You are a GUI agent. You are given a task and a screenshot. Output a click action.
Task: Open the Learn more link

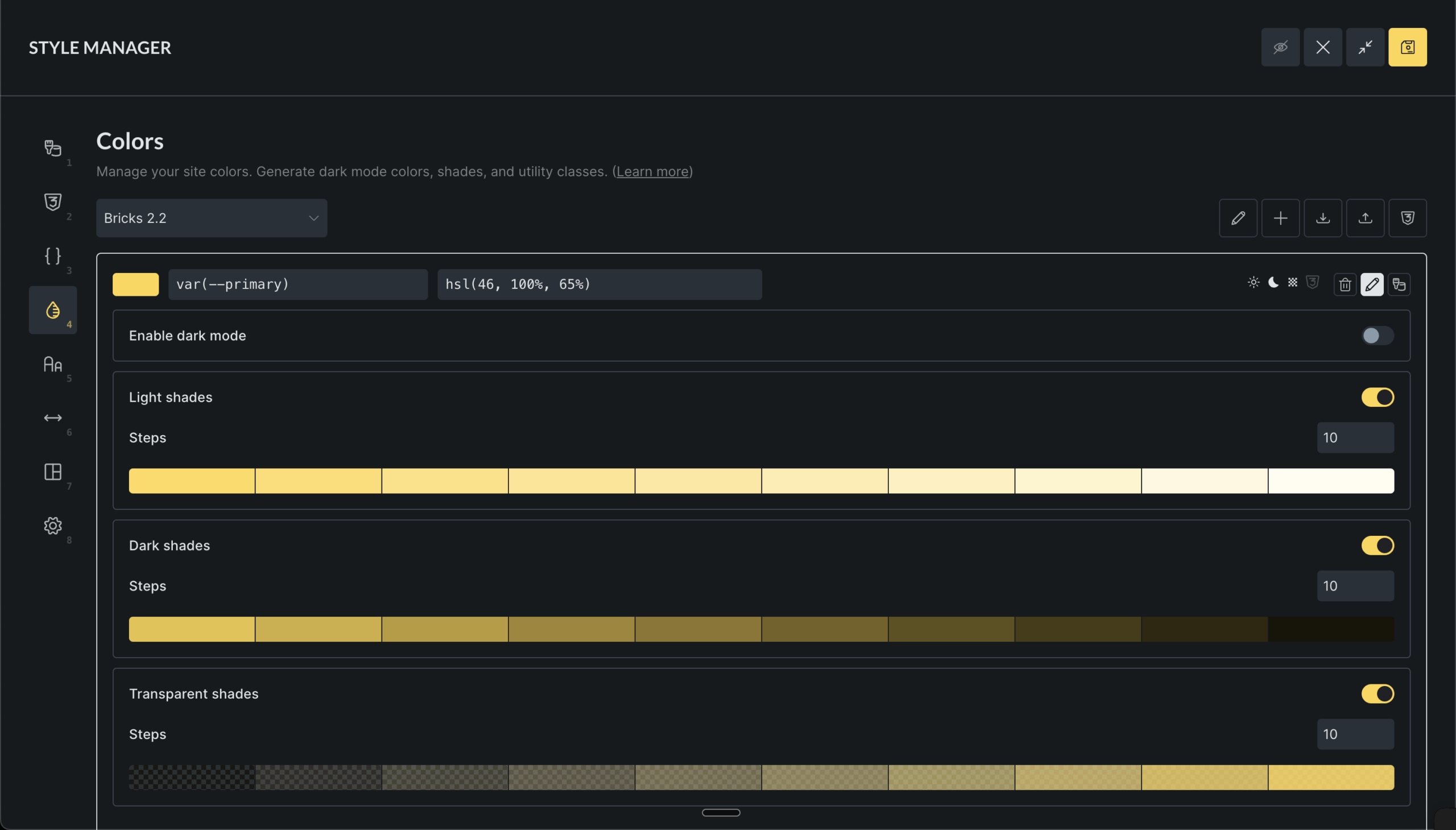coord(652,172)
